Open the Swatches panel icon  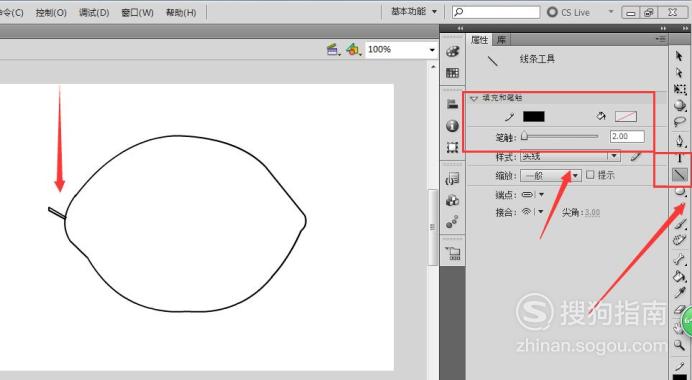pos(452,73)
